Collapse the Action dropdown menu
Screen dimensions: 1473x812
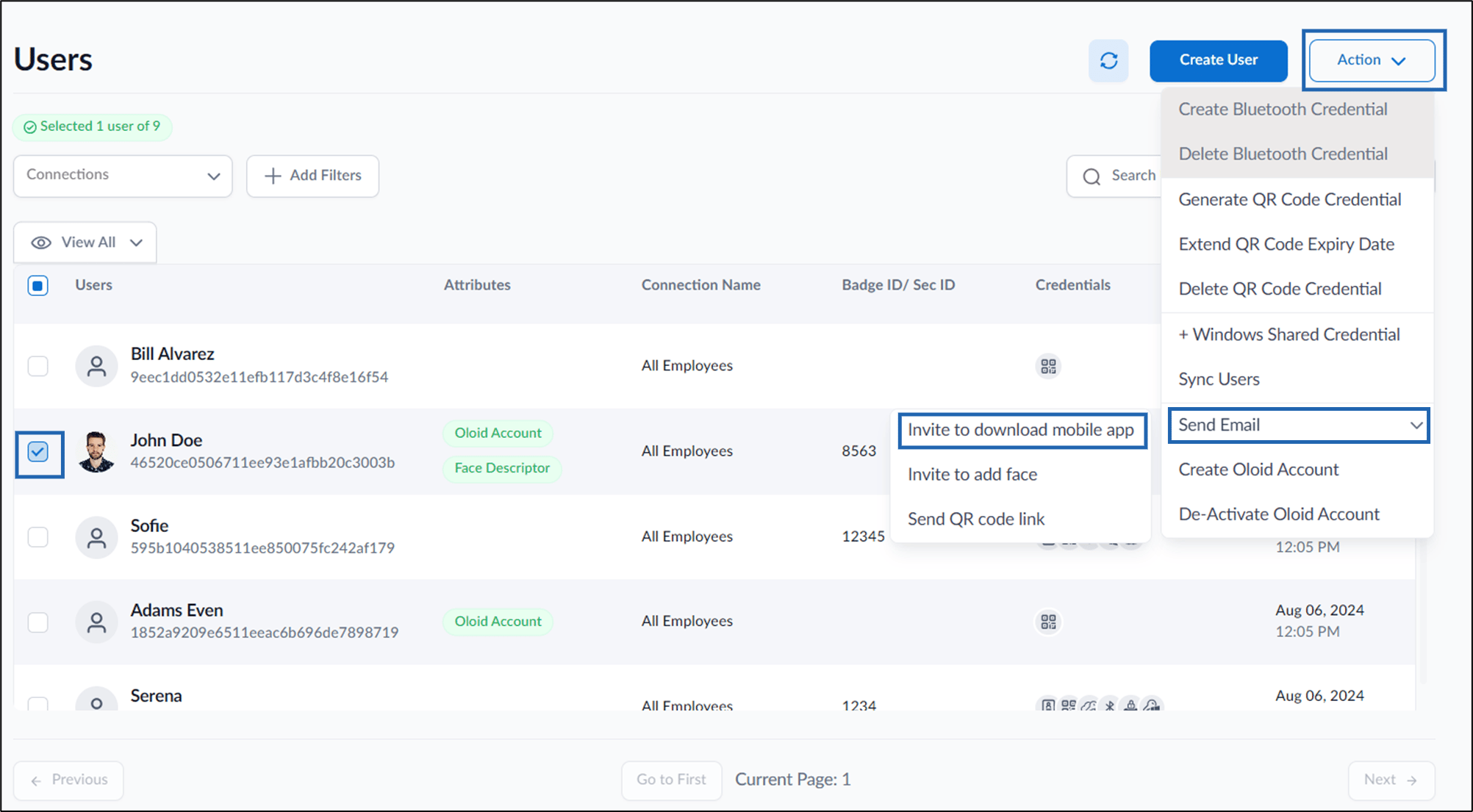[1372, 60]
